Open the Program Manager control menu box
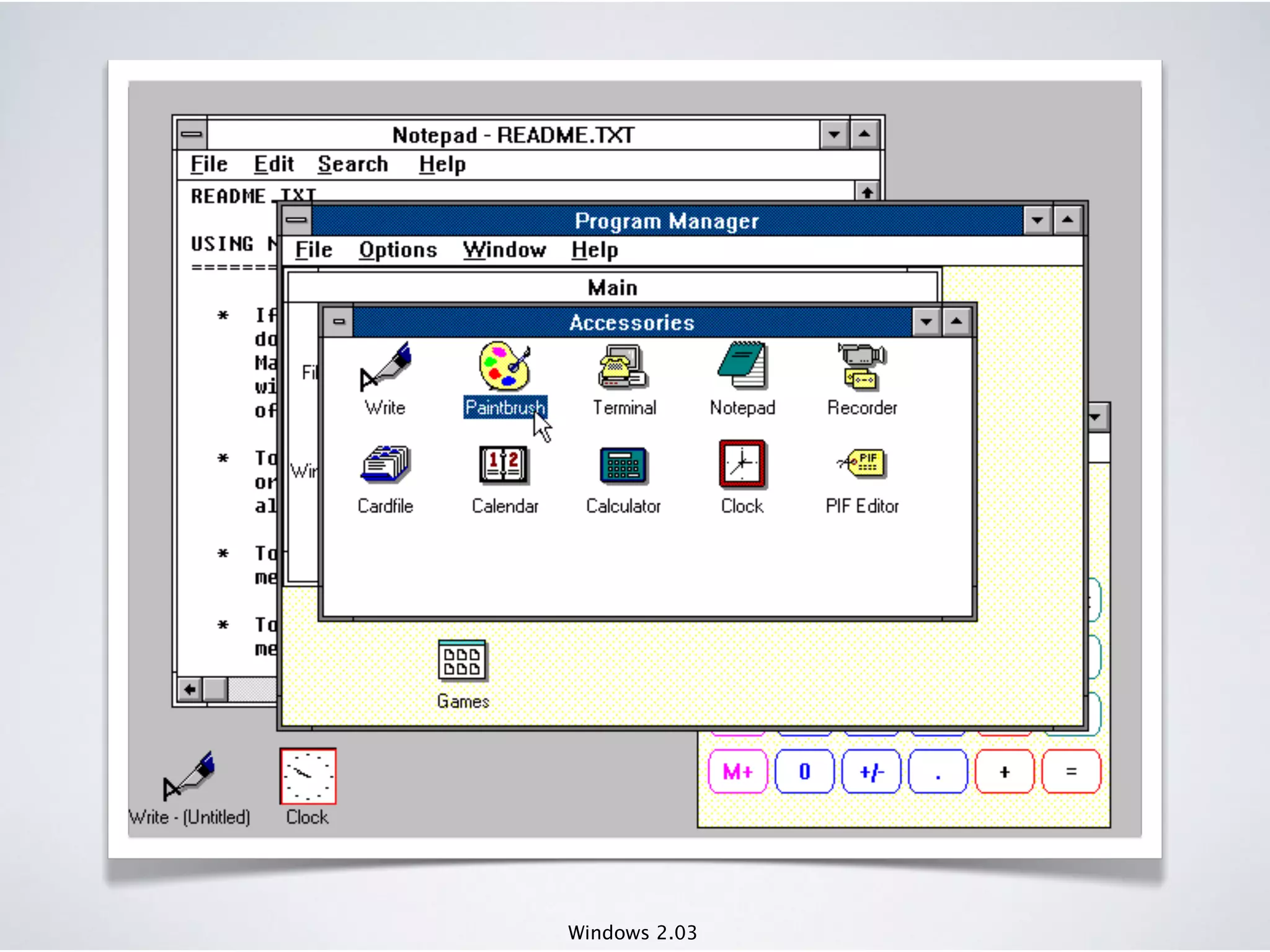 [296, 220]
